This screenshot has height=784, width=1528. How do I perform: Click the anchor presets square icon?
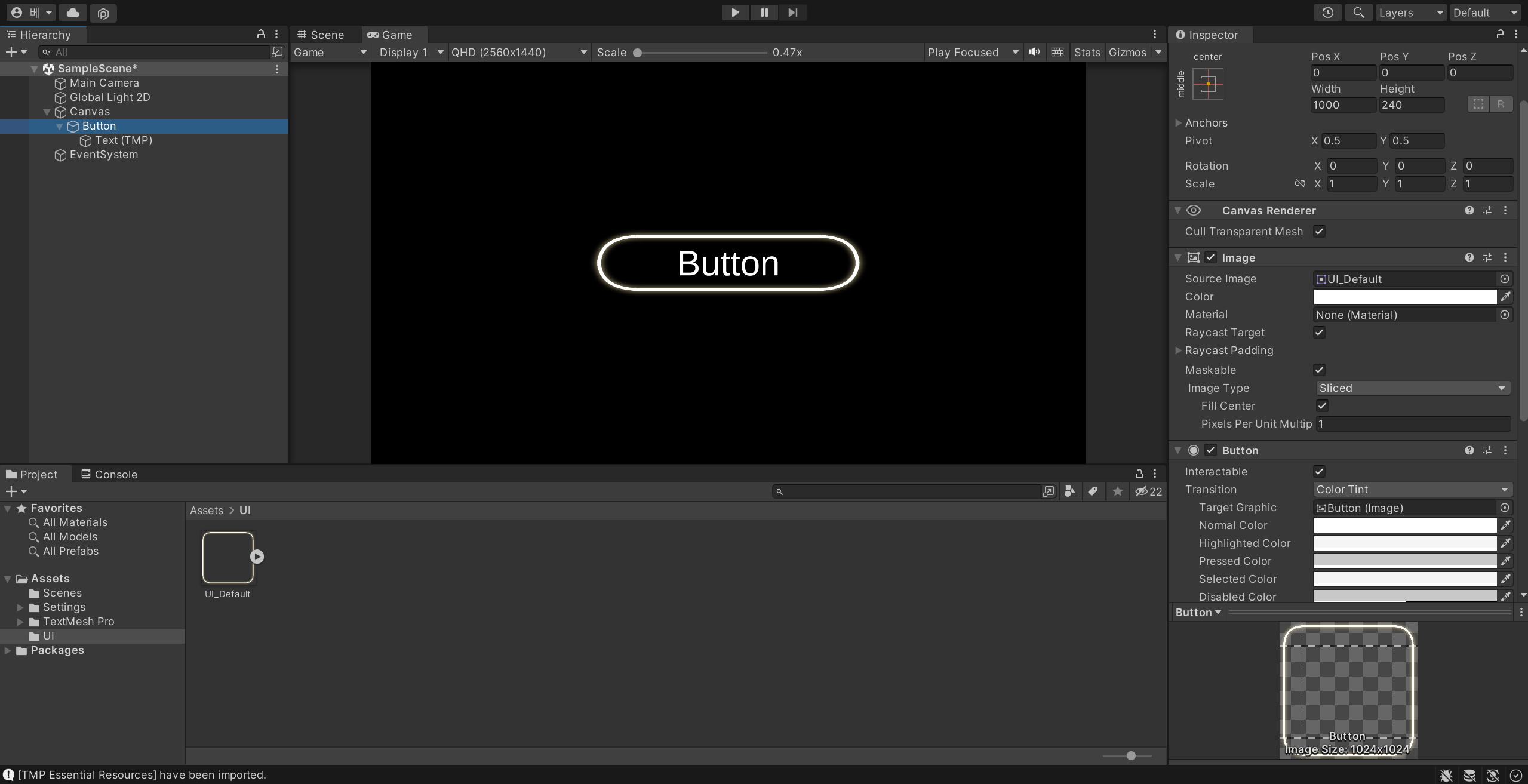(1207, 84)
